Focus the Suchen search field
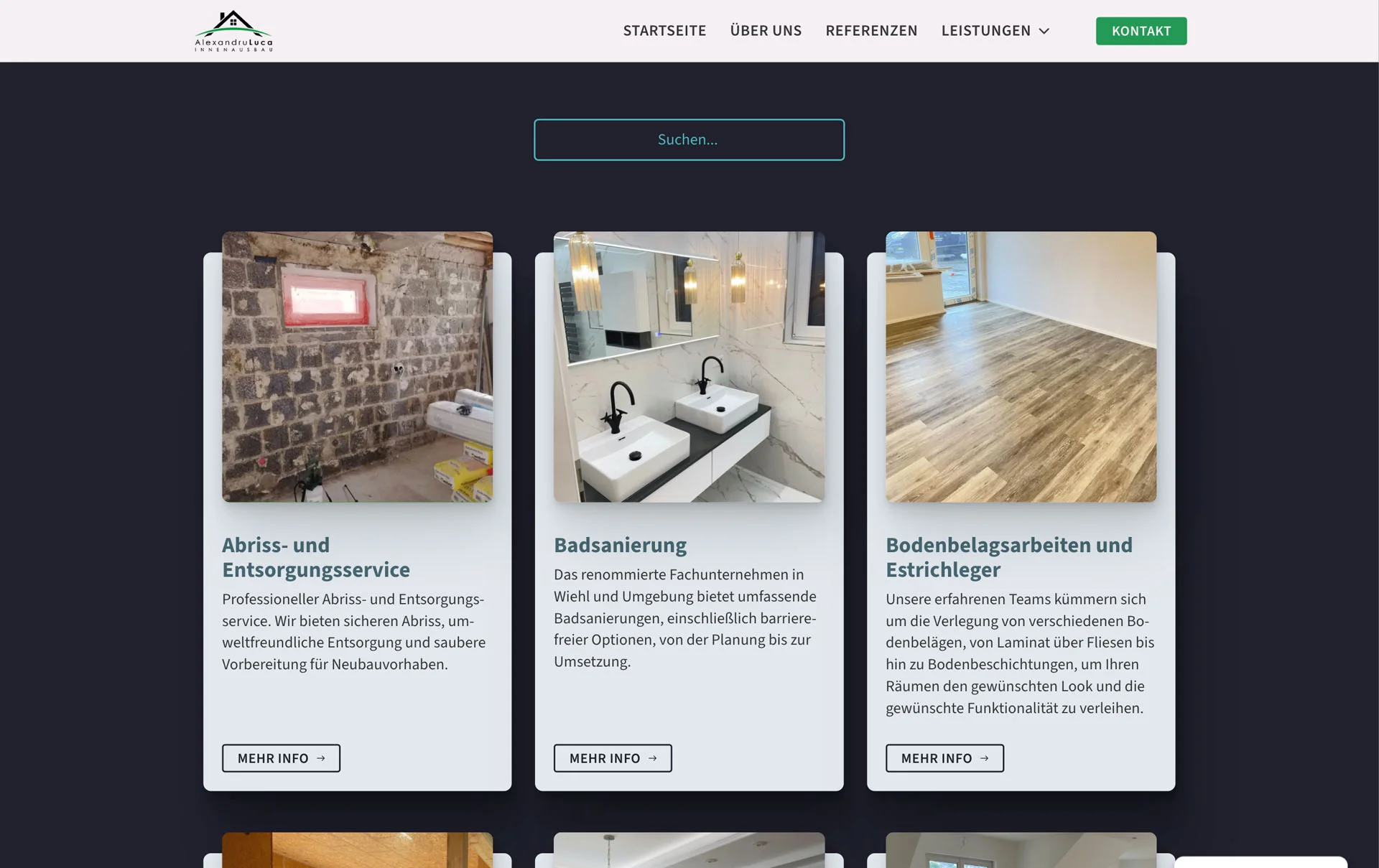The image size is (1379, 868). [x=689, y=139]
